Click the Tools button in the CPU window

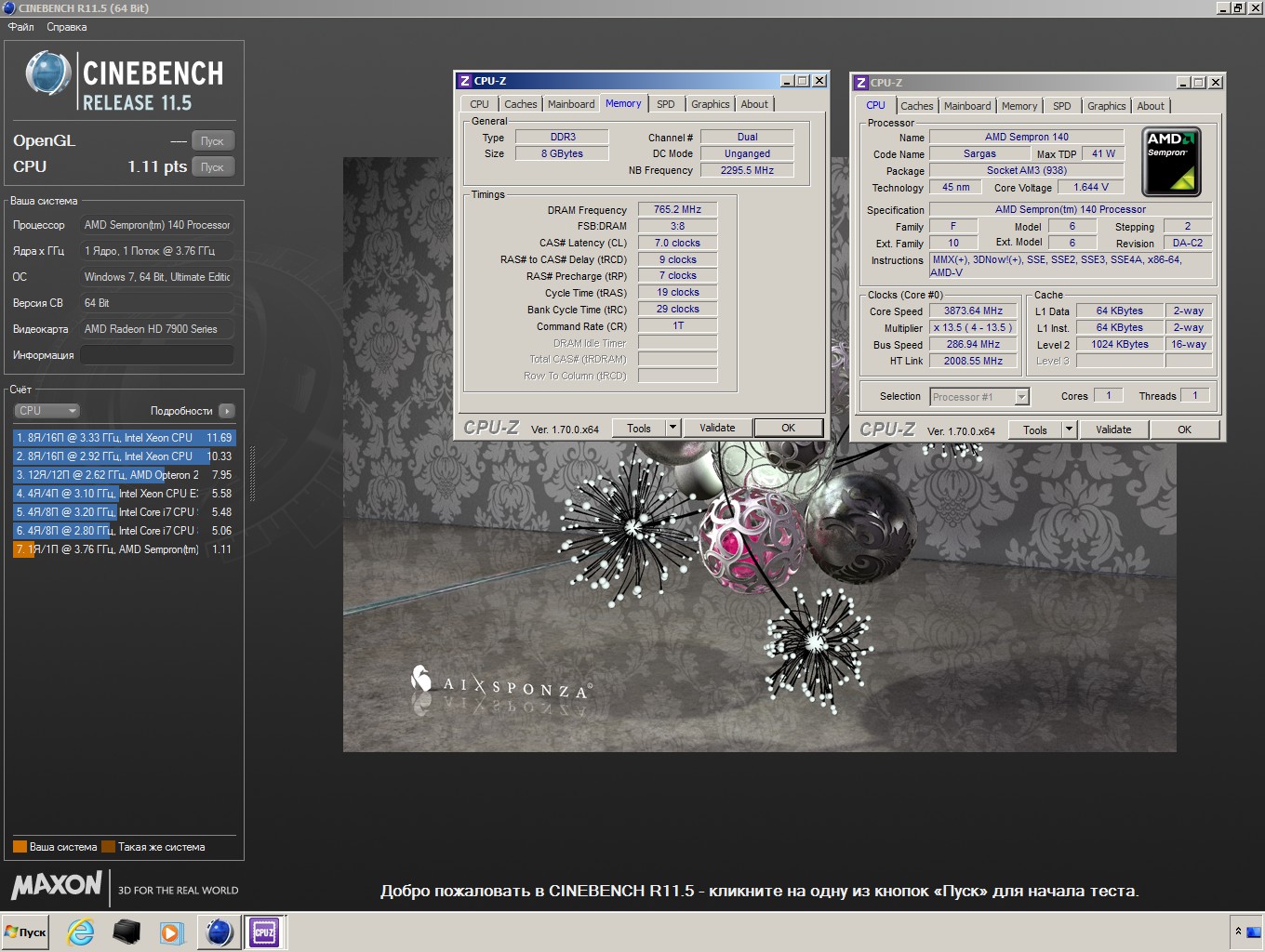click(1035, 430)
